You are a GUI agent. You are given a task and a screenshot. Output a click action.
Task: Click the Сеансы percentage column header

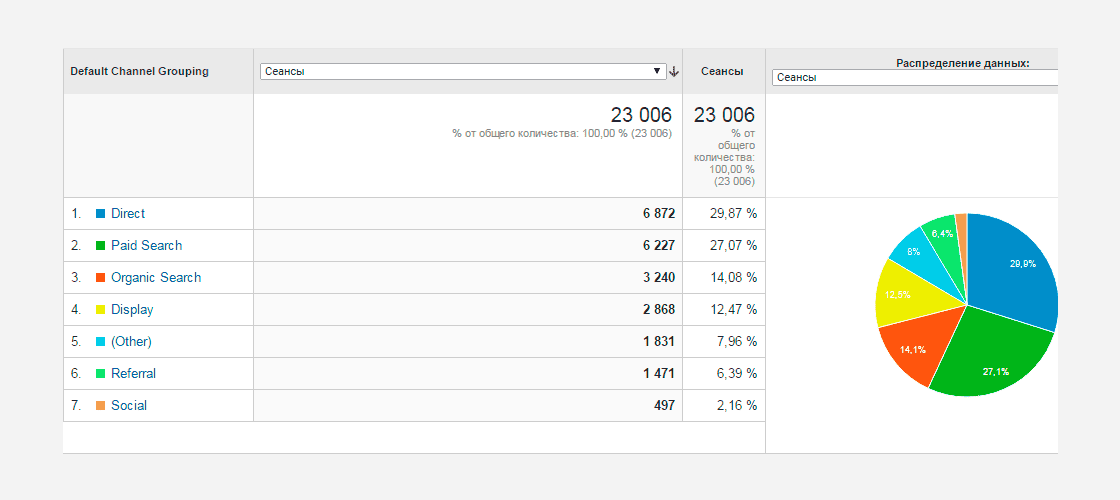[722, 71]
